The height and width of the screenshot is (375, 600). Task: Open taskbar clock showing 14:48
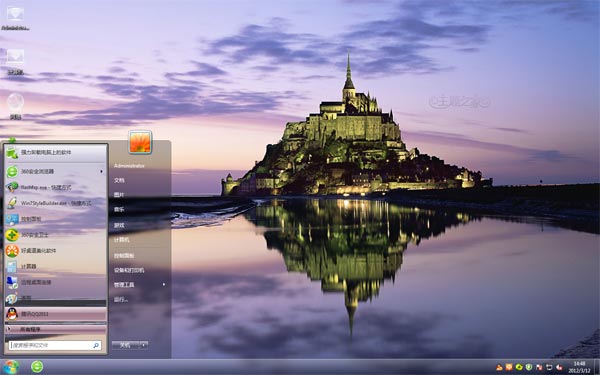click(x=579, y=367)
